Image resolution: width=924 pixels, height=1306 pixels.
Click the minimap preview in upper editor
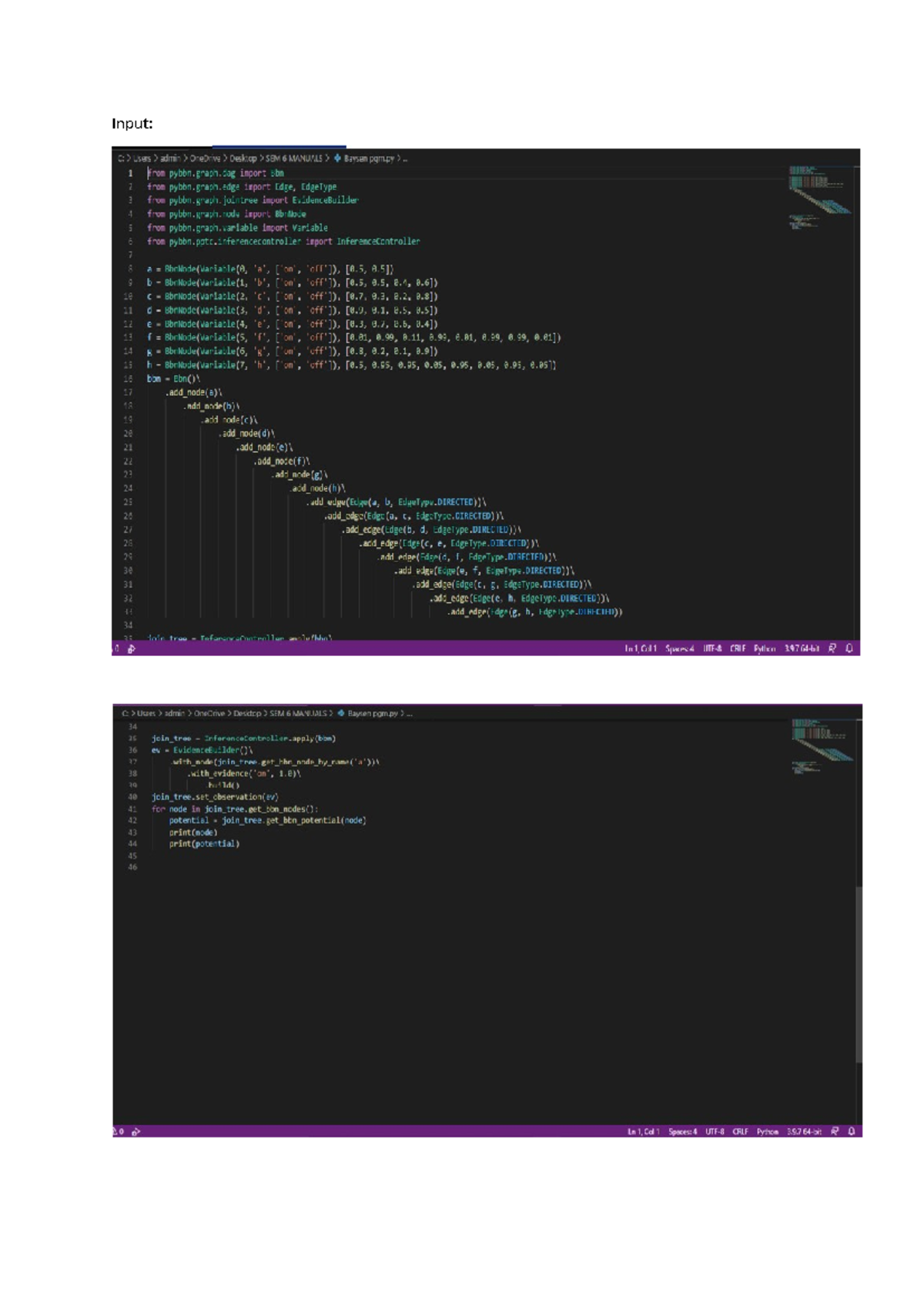(820, 198)
